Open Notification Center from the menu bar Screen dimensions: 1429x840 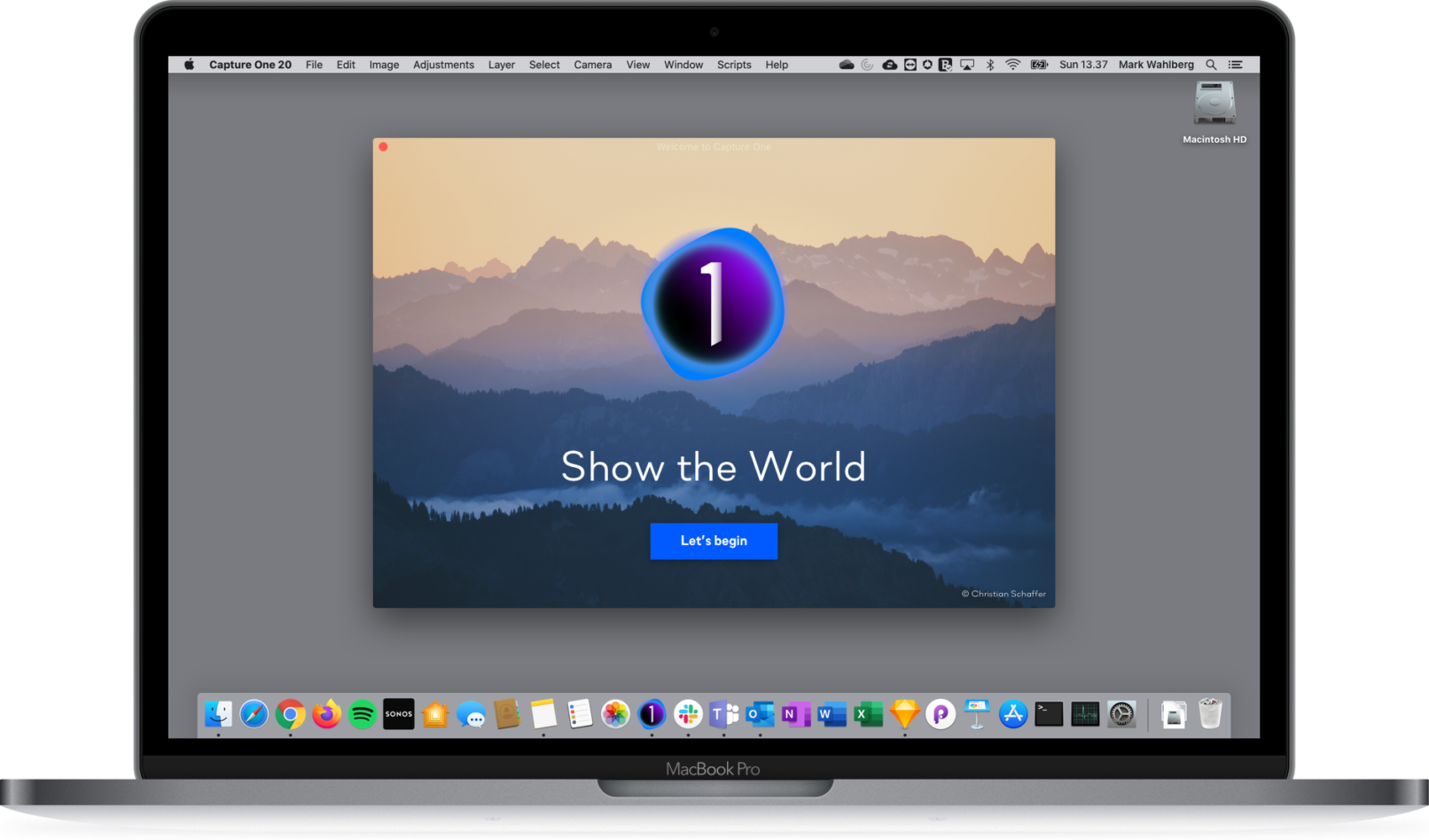(1235, 64)
